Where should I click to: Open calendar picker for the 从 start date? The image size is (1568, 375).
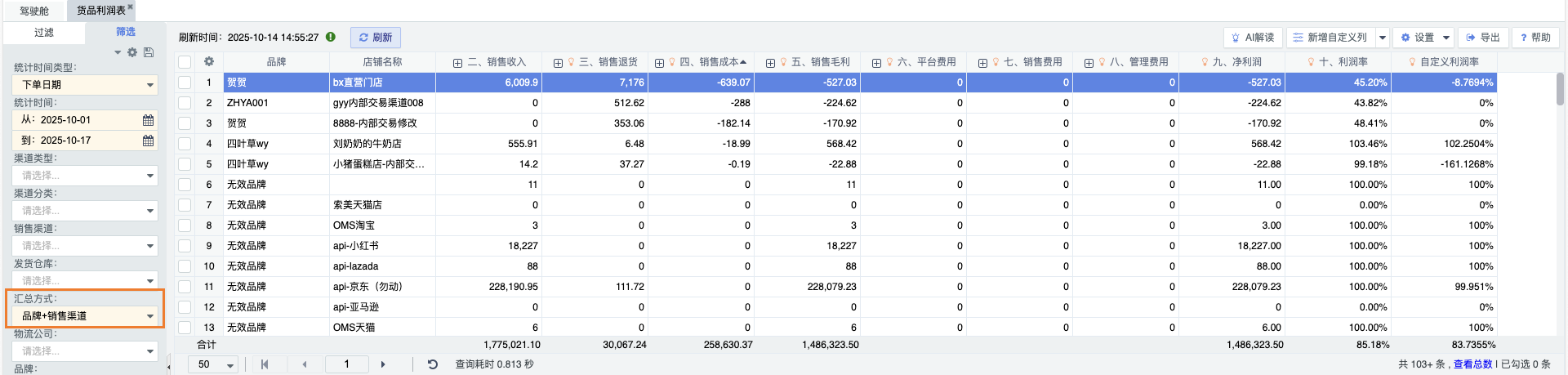(148, 120)
